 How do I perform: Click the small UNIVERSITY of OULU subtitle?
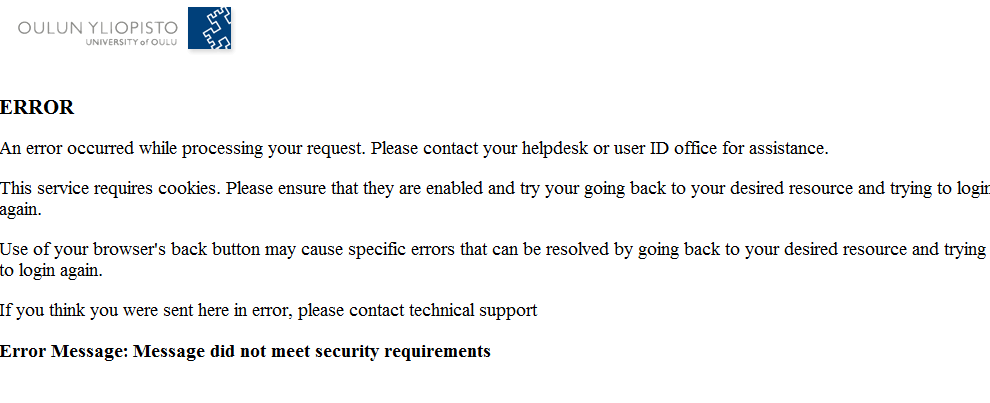pos(131,42)
